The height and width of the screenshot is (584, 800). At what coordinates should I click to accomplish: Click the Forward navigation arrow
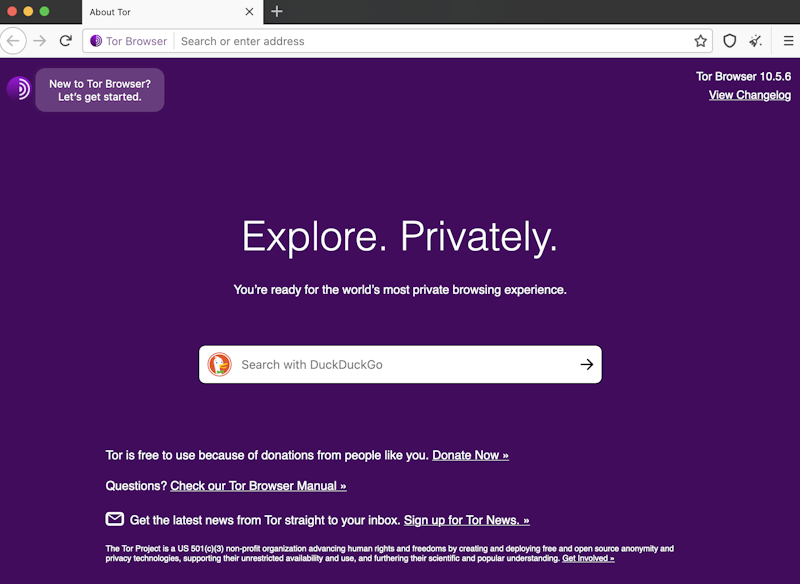(x=39, y=41)
